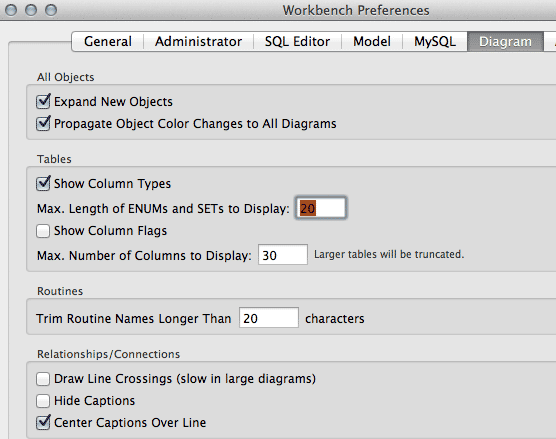This screenshot has width=556, height=439.
Task: Focus the Max Number of Columns field
Action: pyautogui.click(x=283, y=255)
